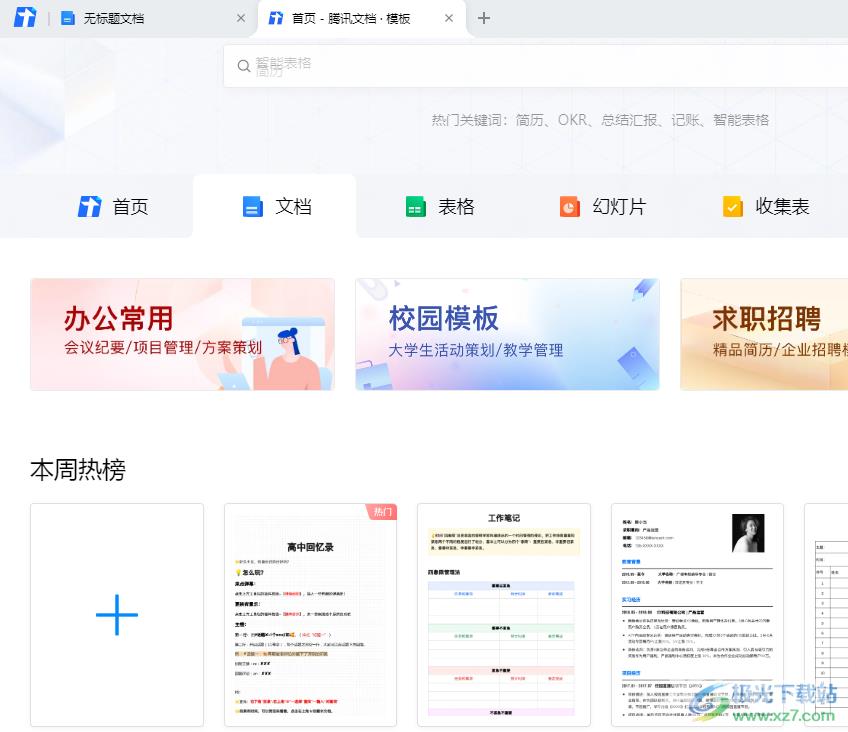Open the 高中回忆录 template thumbnail

pos(310,614)
